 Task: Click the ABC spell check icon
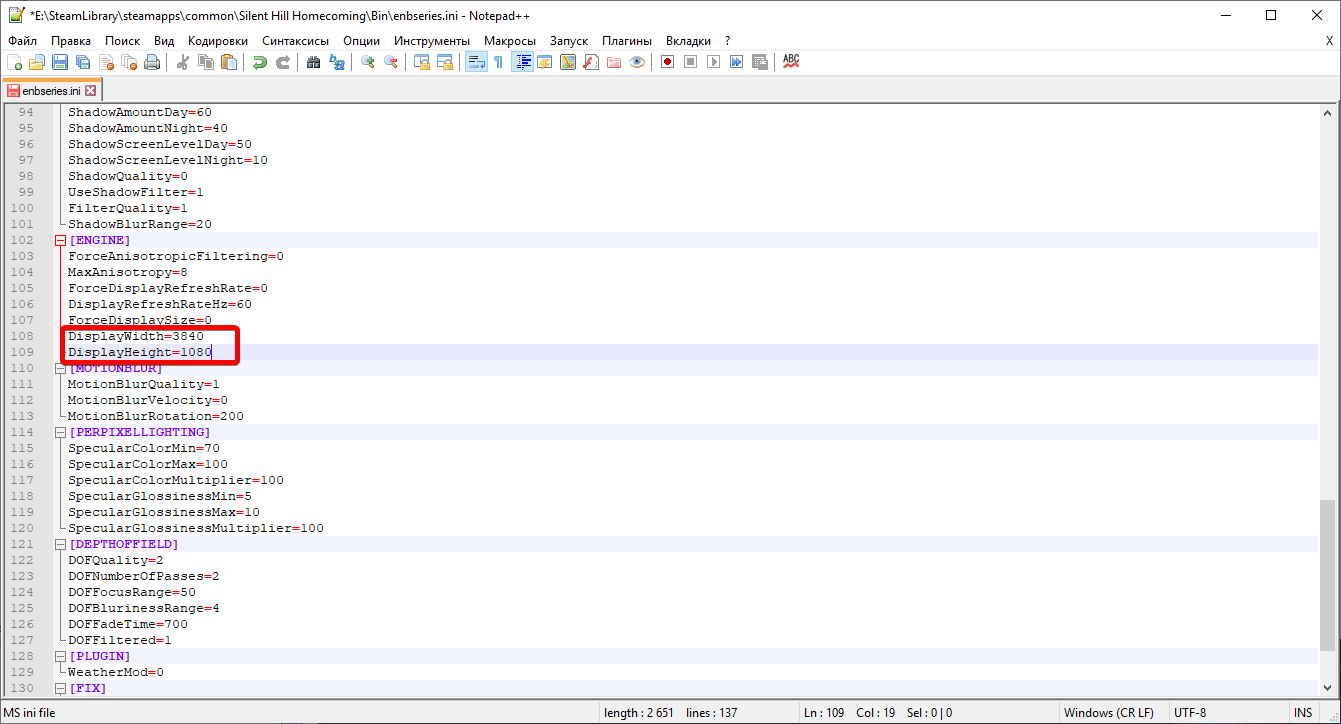(x=791, y=62)
